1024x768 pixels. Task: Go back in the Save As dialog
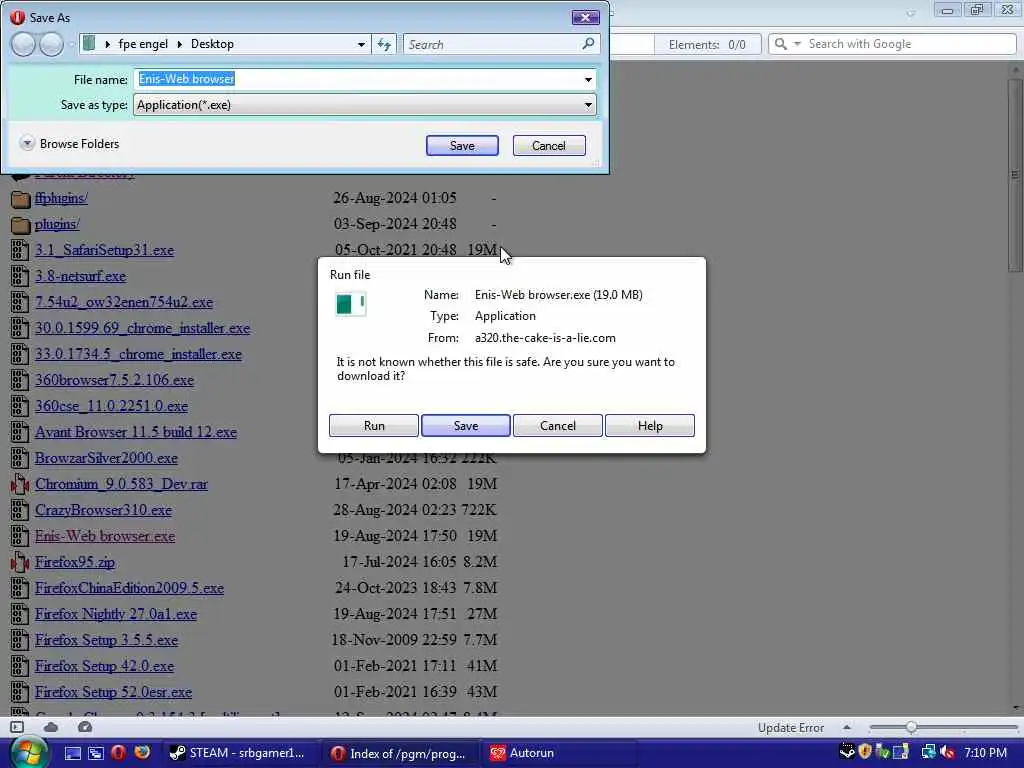pos(23,44)
